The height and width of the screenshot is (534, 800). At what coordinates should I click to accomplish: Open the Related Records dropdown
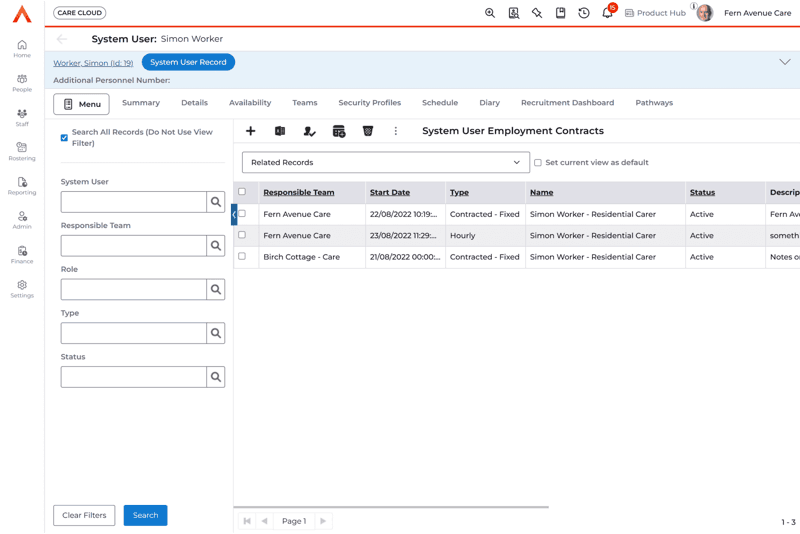[385, 162]
